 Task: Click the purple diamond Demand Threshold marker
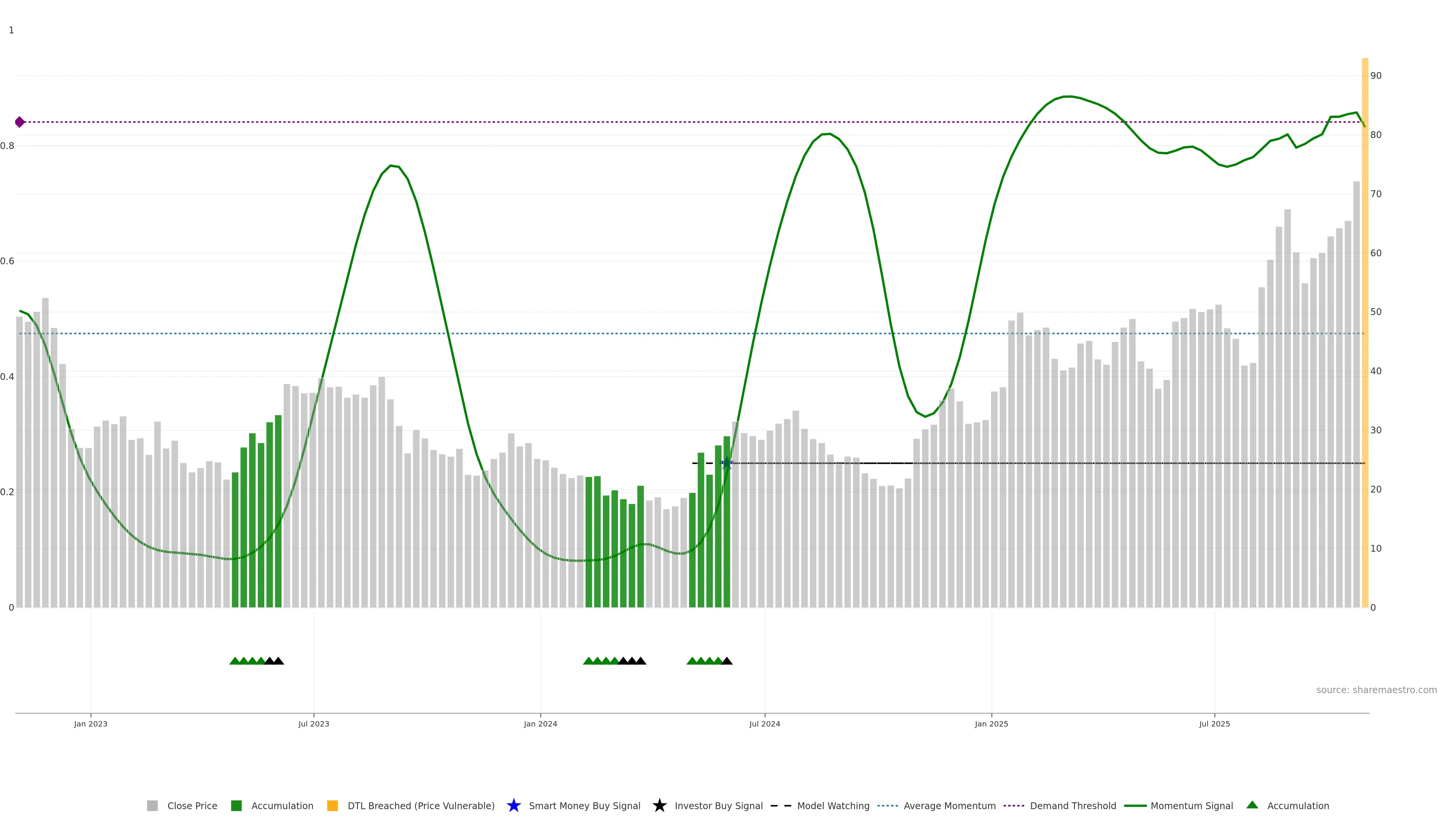20,122
